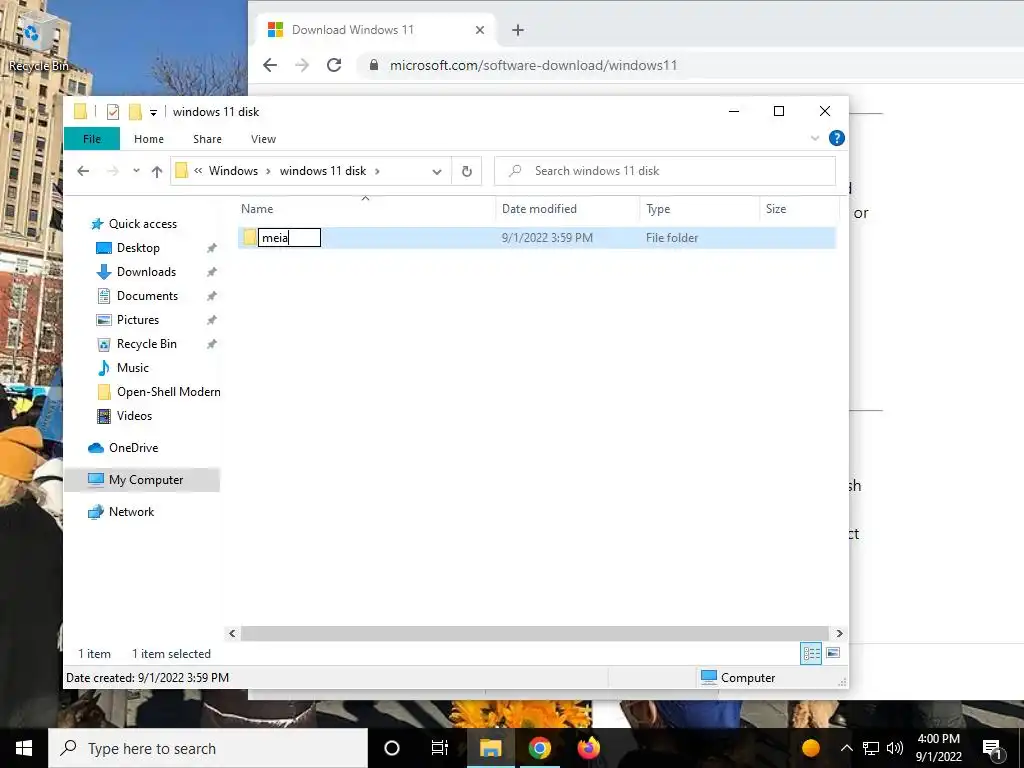Click the windows 11 disk breadcrumb
The width and height of the screenshot is (1024, 768).
coord(323,170)
